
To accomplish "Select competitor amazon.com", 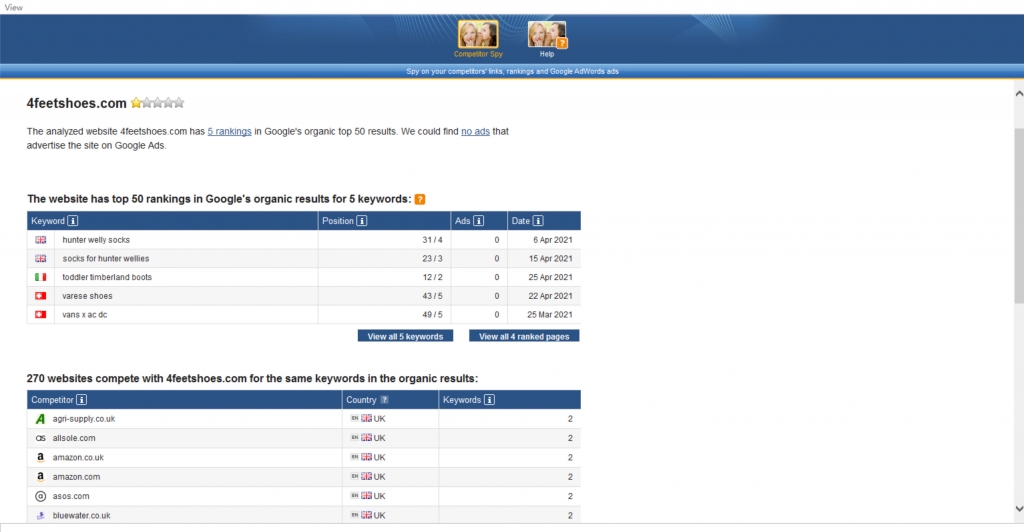I will [x=76, y=477].
